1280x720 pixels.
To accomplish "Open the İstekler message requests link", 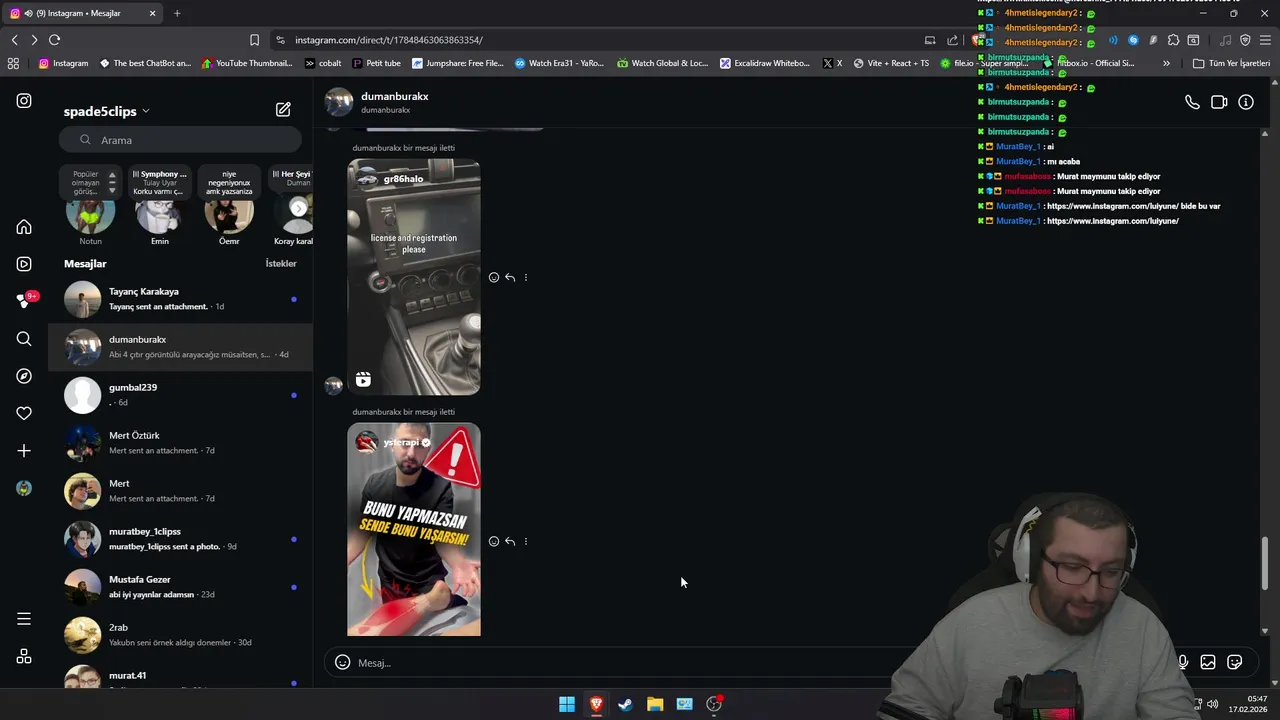I will point(281,264).
